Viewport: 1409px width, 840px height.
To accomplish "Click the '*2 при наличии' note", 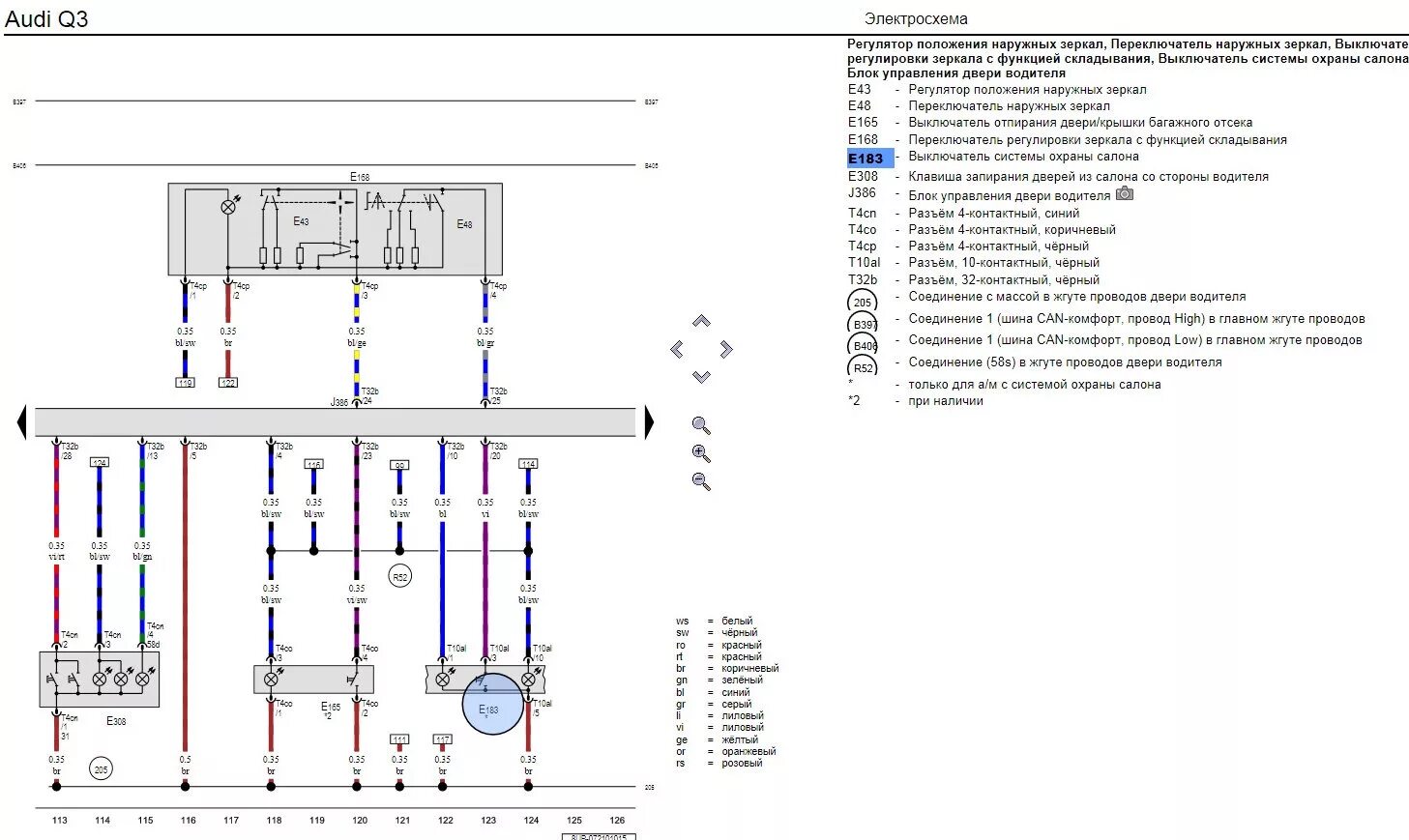I will [915, 401].
